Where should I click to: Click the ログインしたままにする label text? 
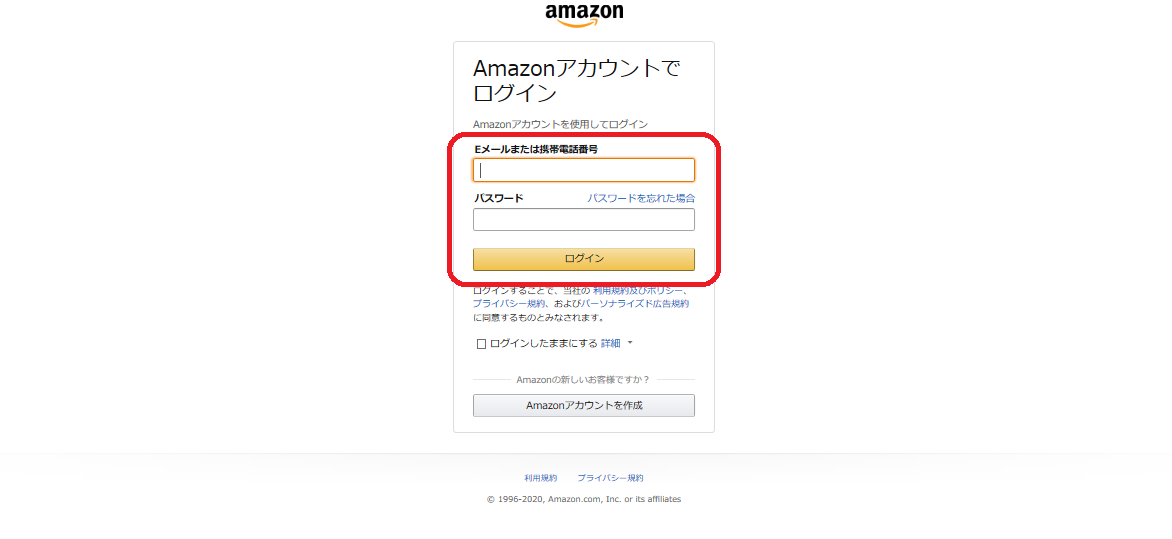coord(543,343)
